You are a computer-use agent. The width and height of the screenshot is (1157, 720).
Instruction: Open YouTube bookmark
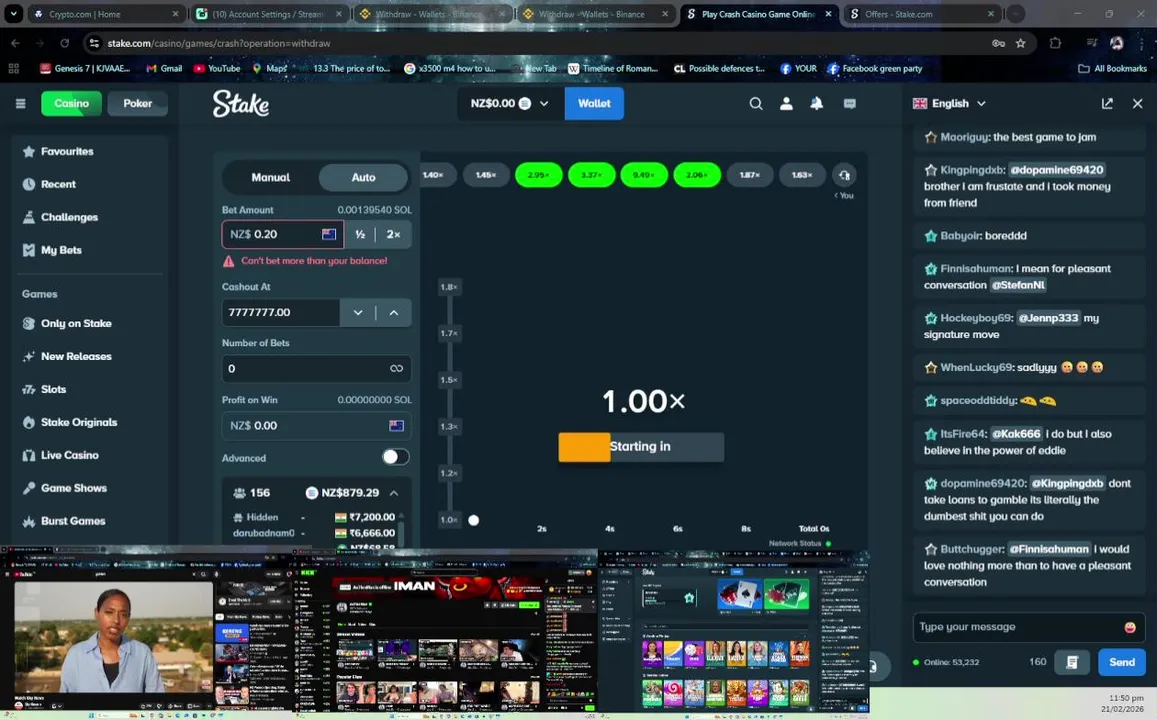tap(217, 68)
